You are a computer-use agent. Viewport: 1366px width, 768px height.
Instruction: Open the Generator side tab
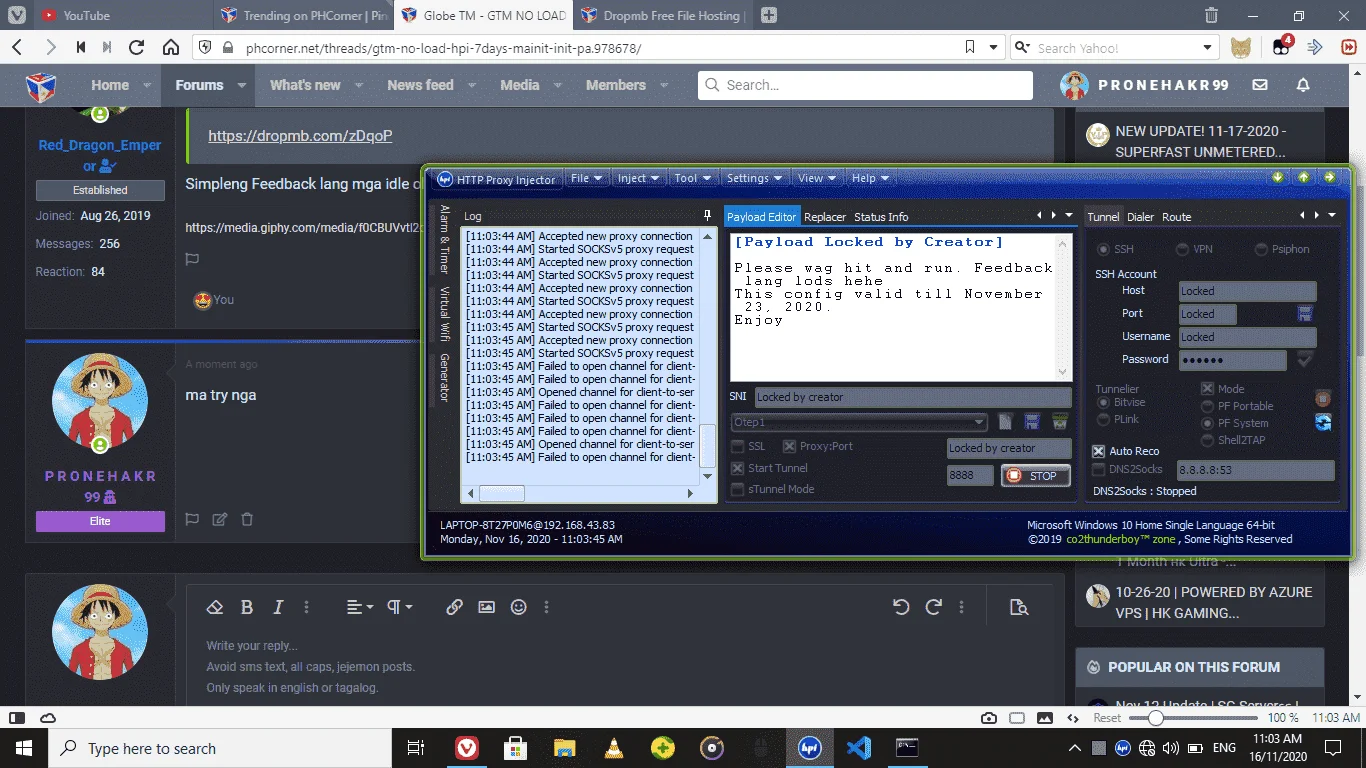(444, 377)
